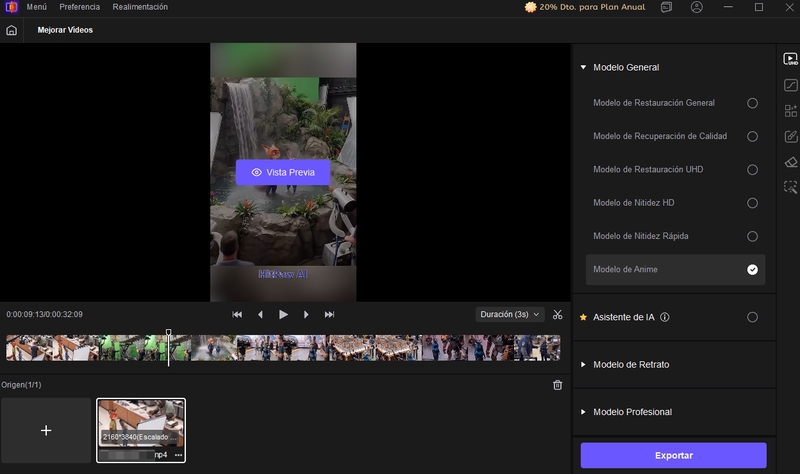
Task: Open the video enhancer UHD tool icon
Action: [x=790, y=60]
